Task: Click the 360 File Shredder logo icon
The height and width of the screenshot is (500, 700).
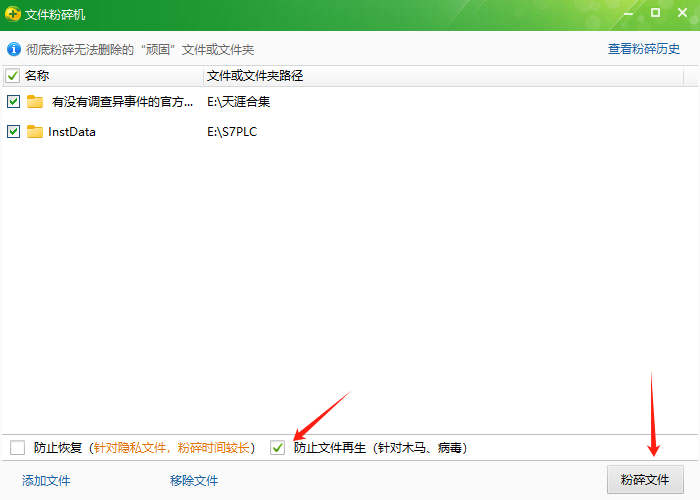Action: coord(12,14)
